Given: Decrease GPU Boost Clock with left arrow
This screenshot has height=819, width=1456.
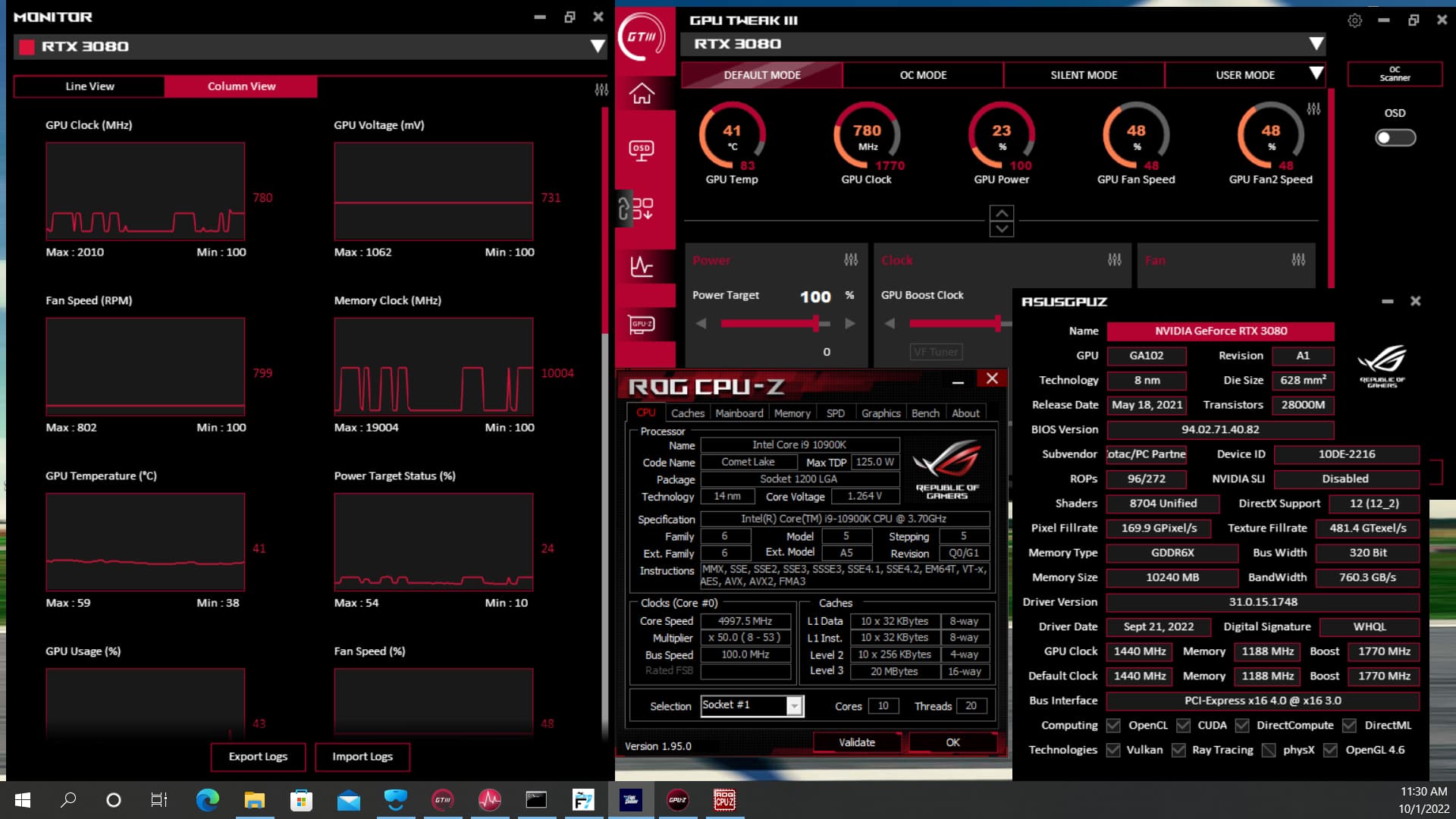Looking at the screenshot, I should coord(890,324).
